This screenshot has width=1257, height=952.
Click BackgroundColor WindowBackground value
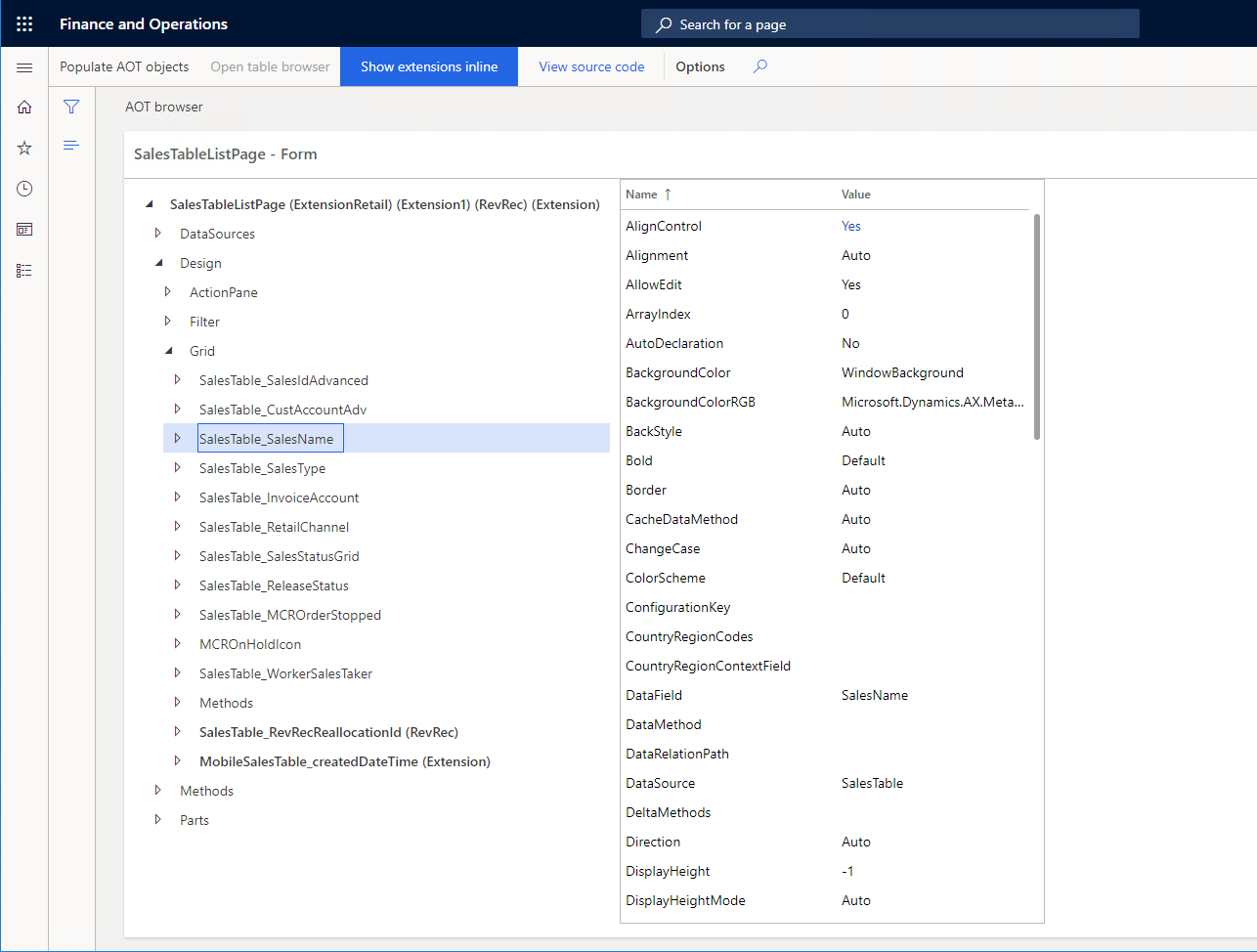coord(902,372)
